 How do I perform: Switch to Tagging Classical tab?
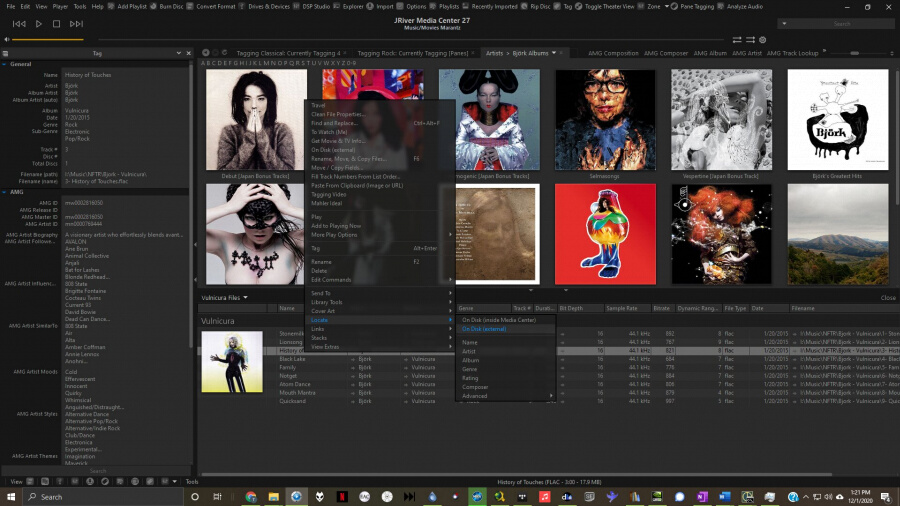pos(288,53)
